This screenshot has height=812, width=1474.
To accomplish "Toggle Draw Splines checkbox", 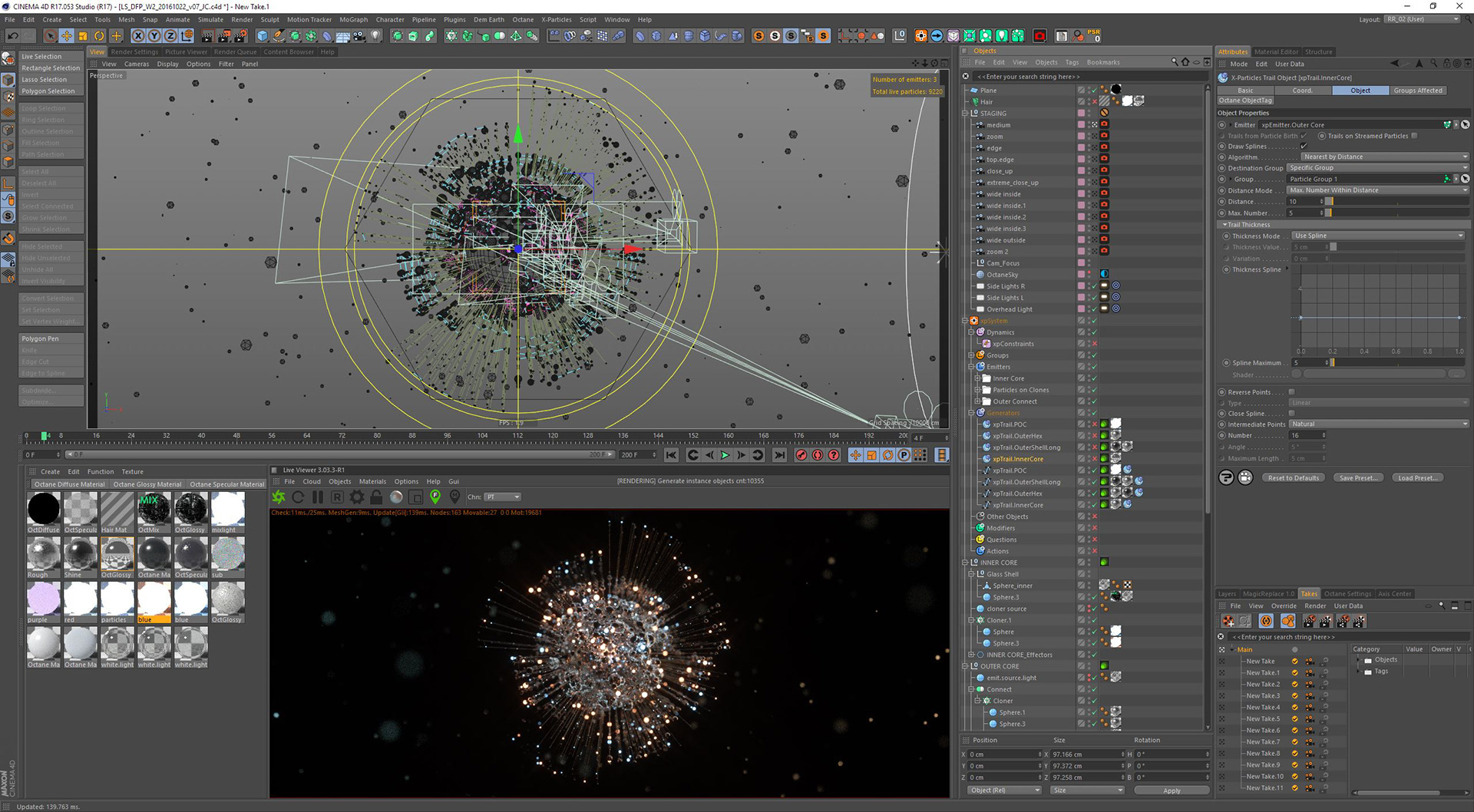I will 1304,146.
